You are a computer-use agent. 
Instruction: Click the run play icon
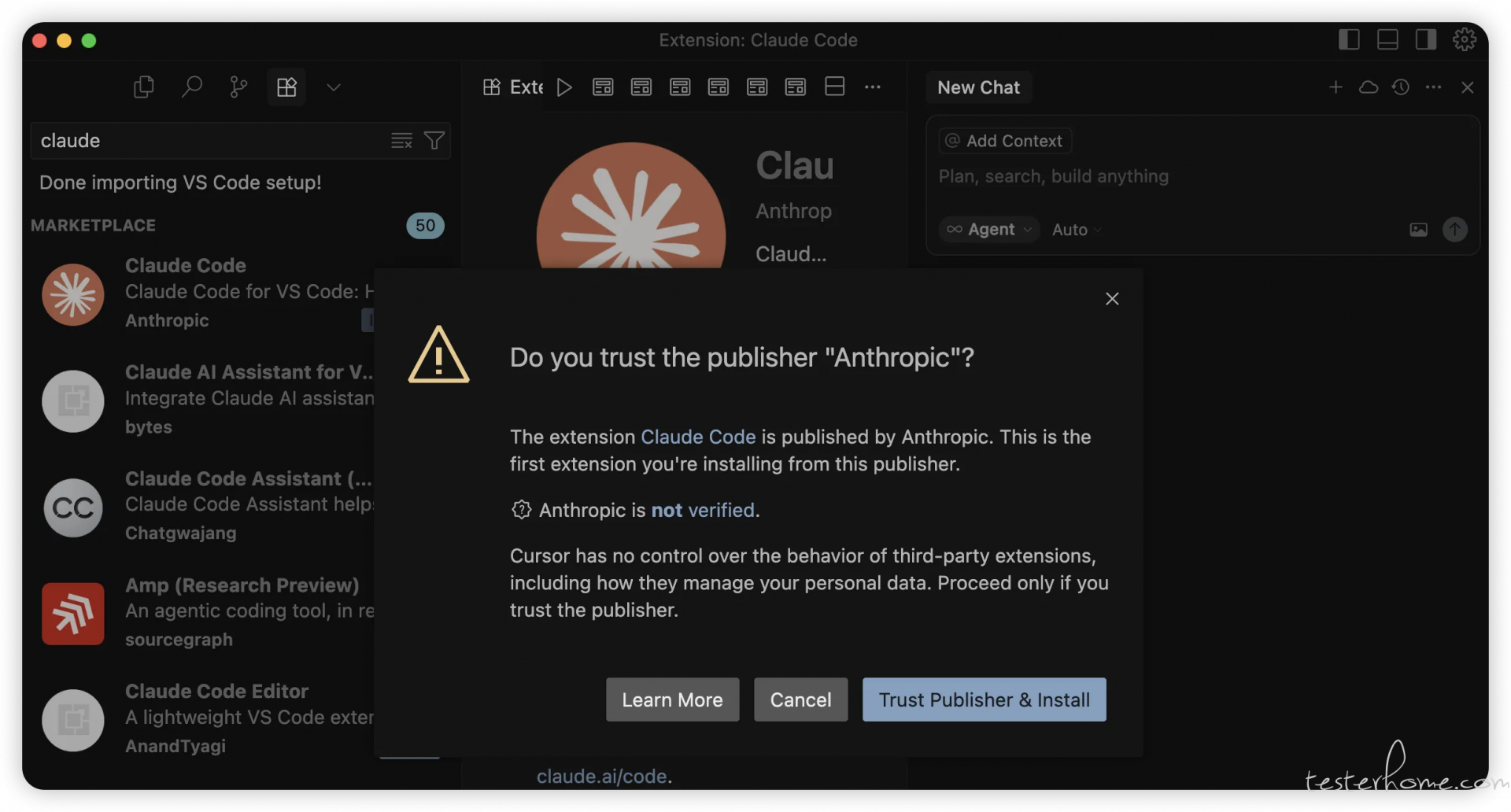pyautogui.click(x=564, y=87)
